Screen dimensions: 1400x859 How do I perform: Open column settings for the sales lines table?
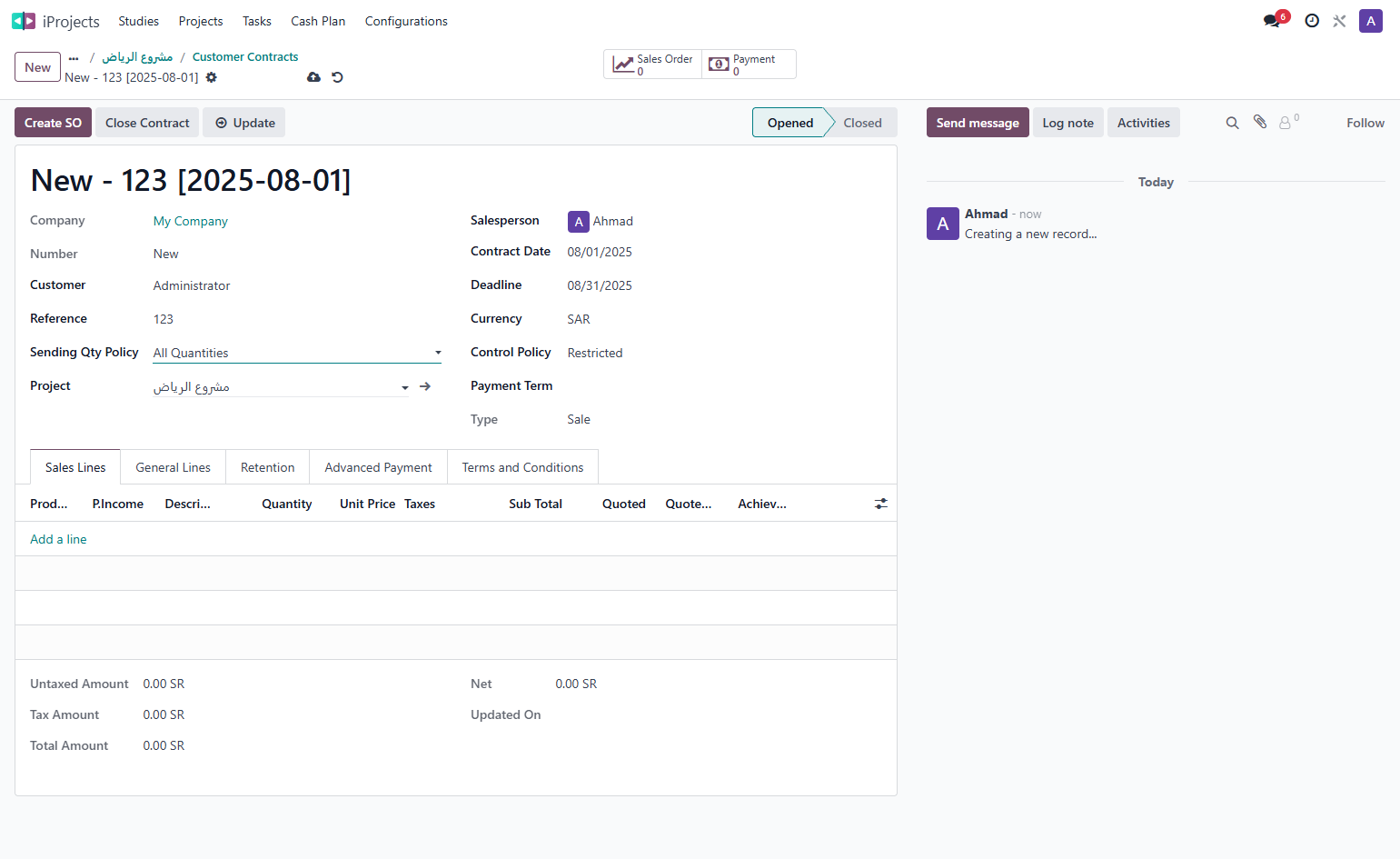pyautogui.click(x=881, y=504)
